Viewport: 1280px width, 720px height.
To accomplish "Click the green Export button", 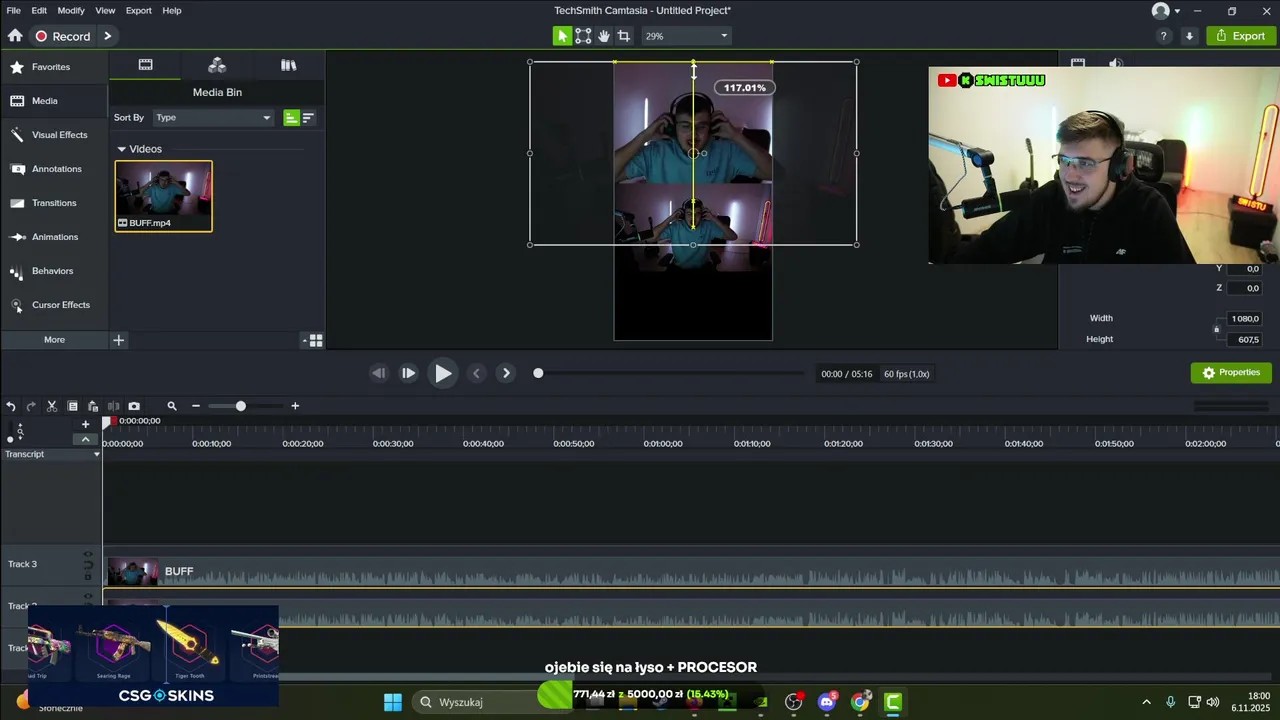I will coord(1241,36).
